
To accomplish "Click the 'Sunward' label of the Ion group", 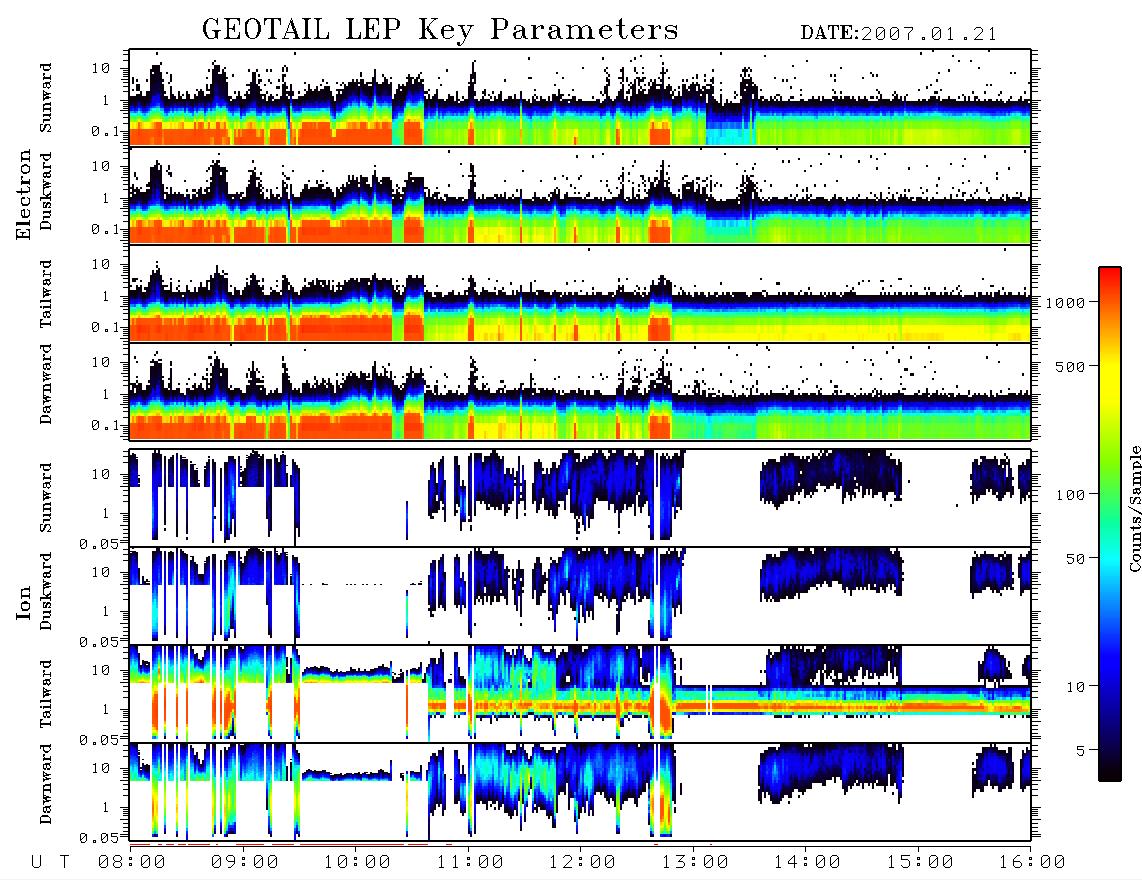I will point(46,498).
